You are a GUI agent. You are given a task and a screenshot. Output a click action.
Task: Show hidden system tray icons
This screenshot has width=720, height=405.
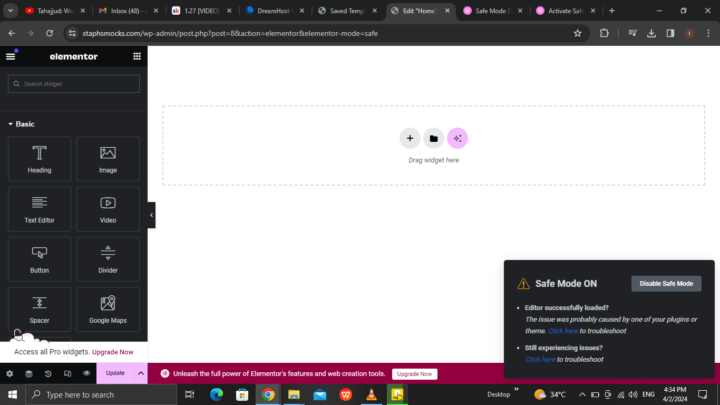pyautogui.click(x=582, y=394)
